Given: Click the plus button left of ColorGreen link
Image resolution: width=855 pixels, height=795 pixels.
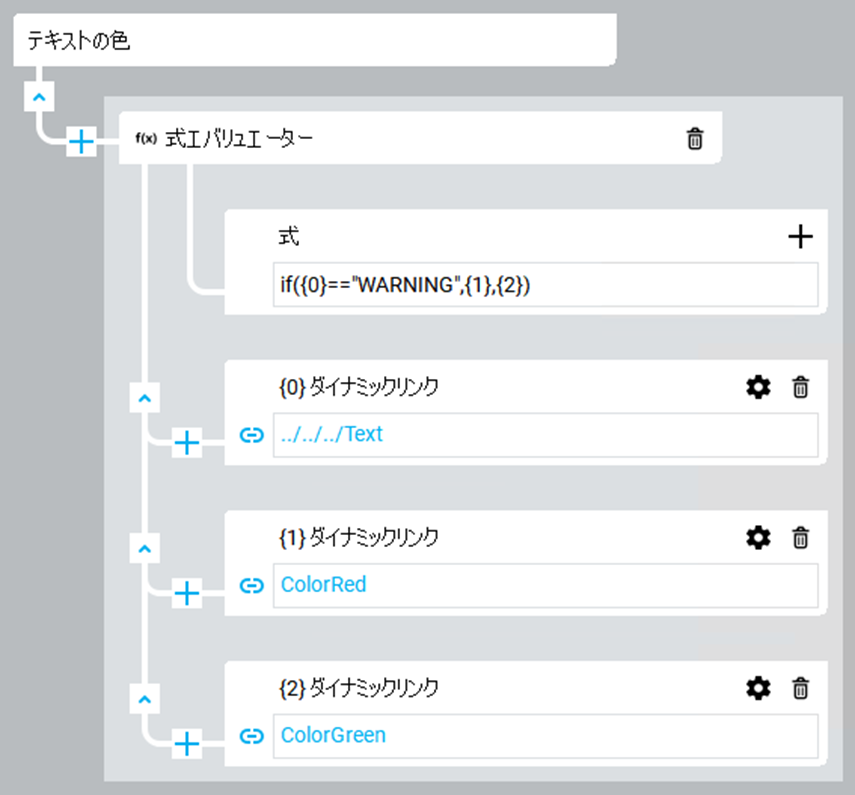Looking at the screenshot, I should [x=187, y=743].
